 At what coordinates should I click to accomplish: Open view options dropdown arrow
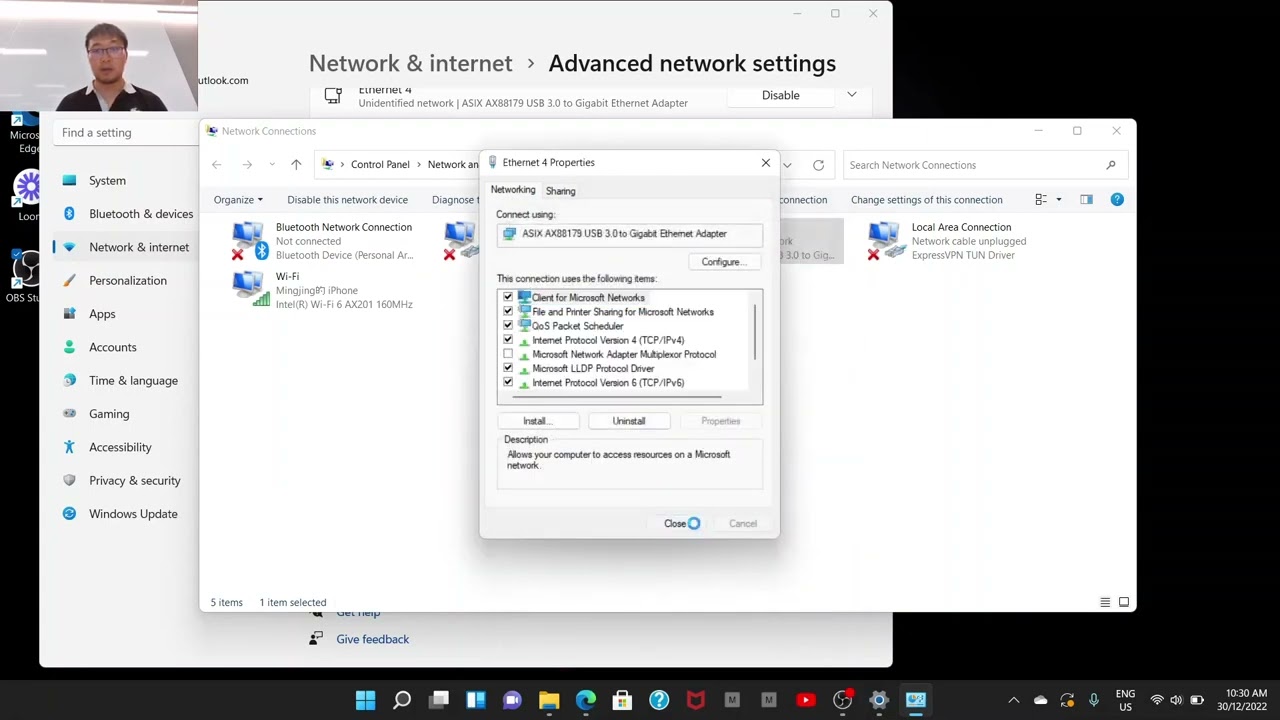click(x=1059, y=200)
